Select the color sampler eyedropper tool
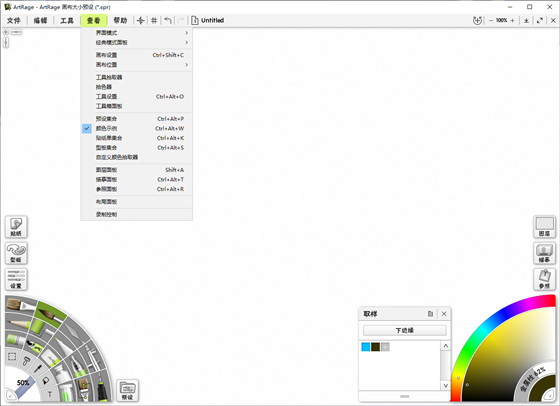This screenshot has height=406, width=560. [x=38, y=369]
